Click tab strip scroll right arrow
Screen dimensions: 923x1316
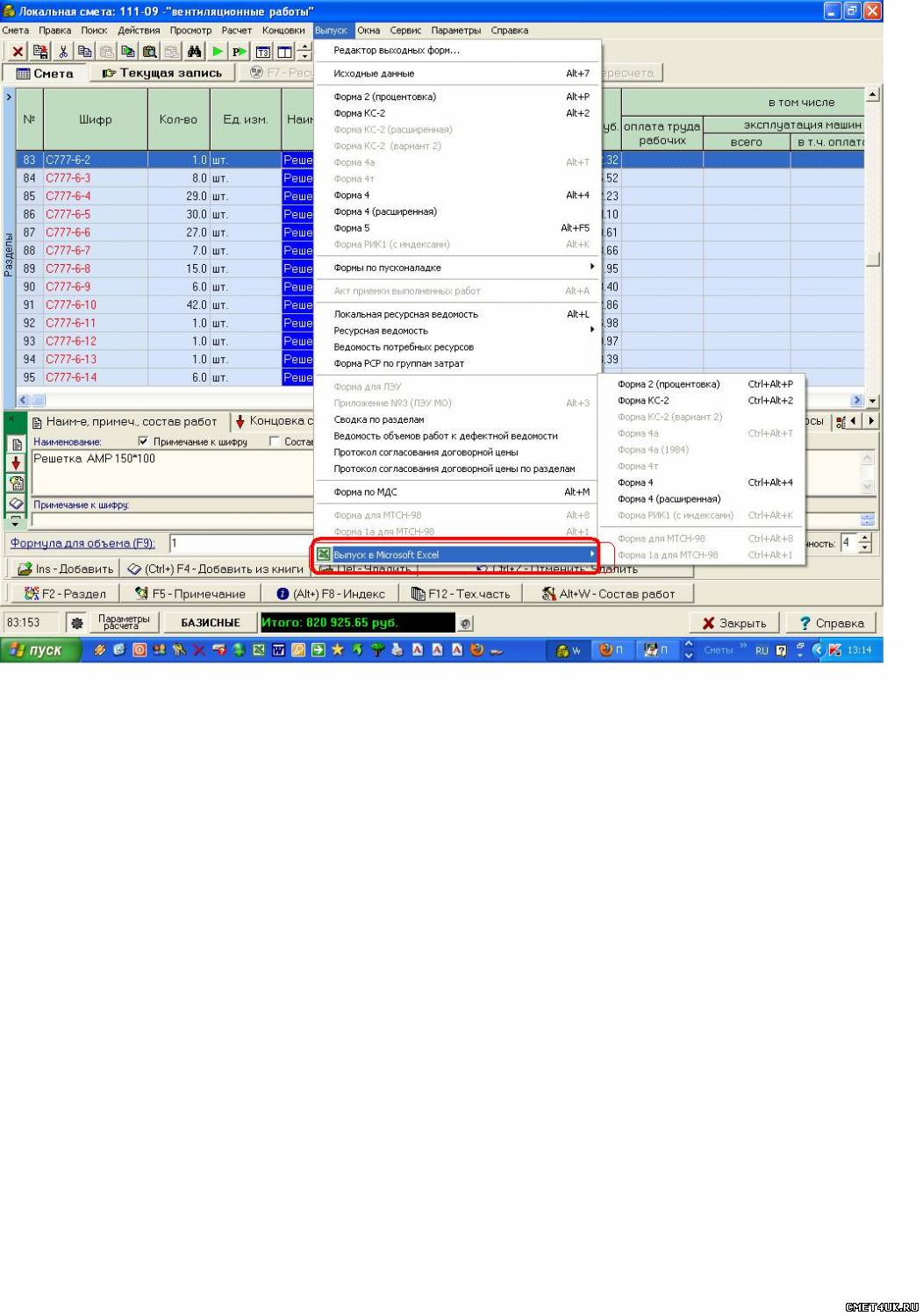coord(870,421)
